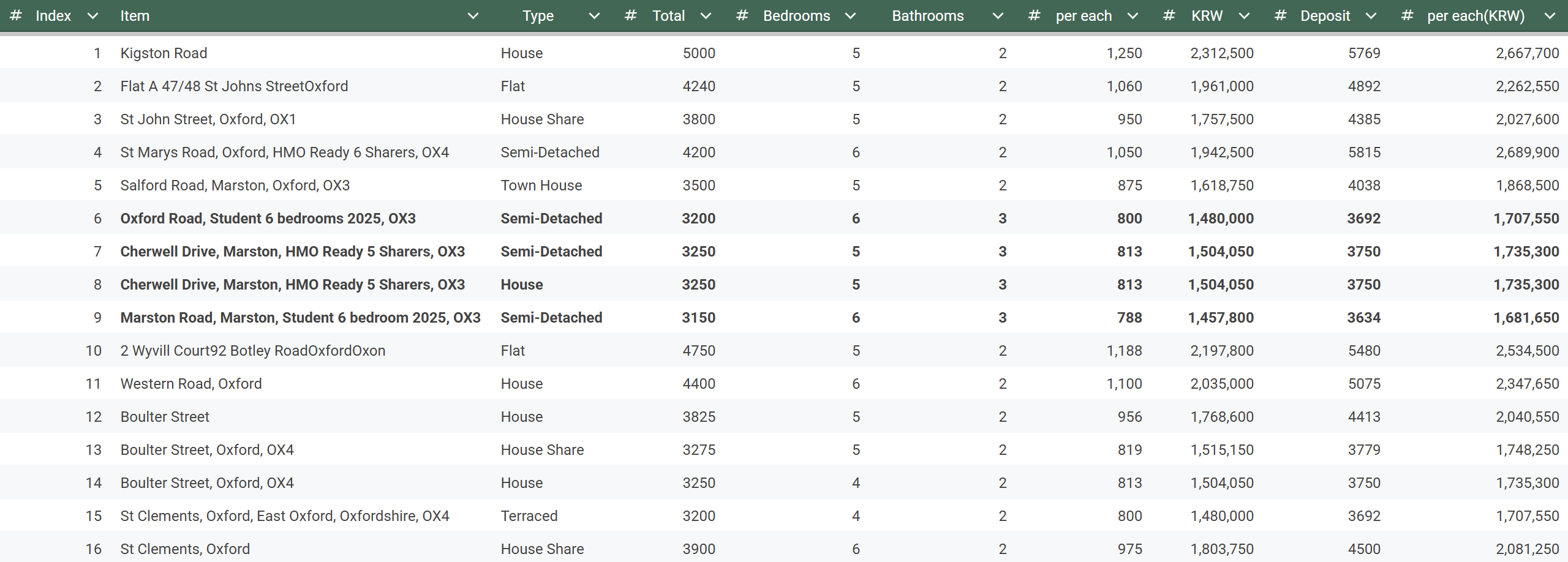This screenshot has height=562, width=1568.
Task: Click KRW value 1,618,750
Action: [x=1222, y=185]
